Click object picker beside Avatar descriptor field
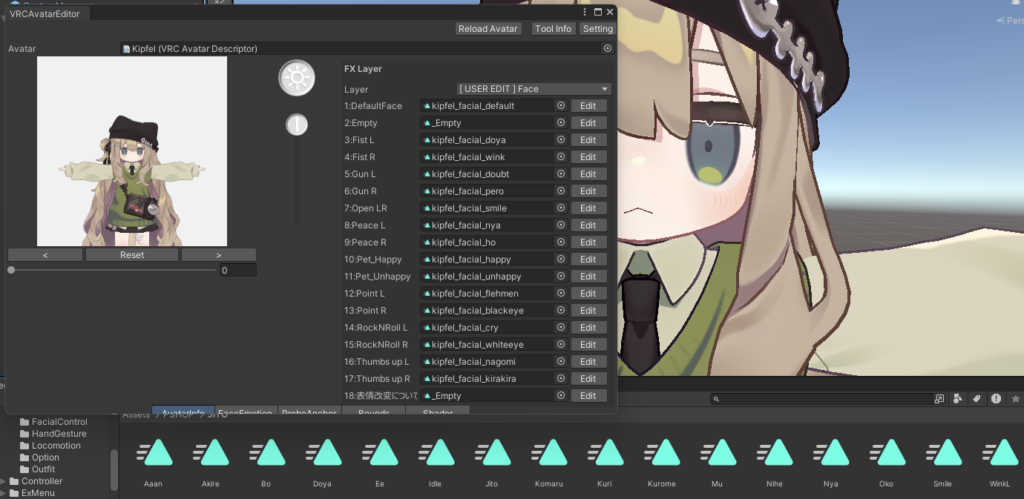The height and width of the screenshot is (499, 1024). [607, 48]
